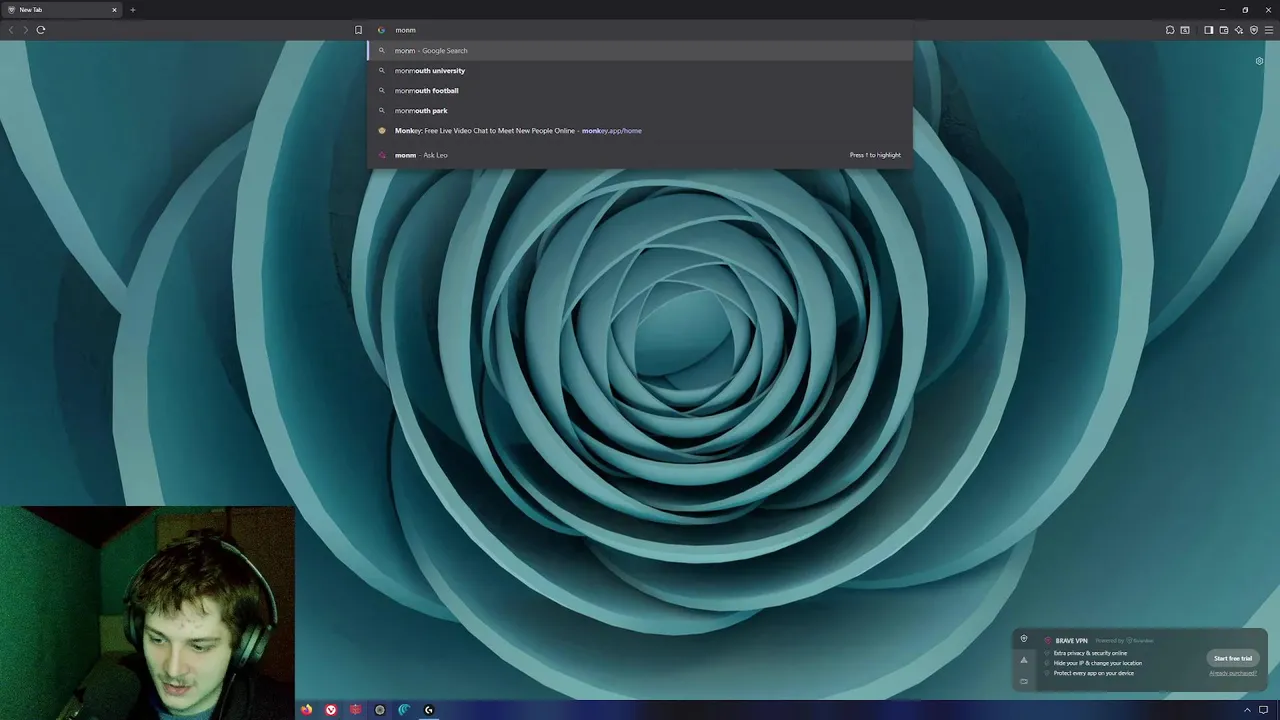The height and width of the screenshot is (720, 1280).
Task: Reload the page with the refresh icon
Action: (41, 30)
